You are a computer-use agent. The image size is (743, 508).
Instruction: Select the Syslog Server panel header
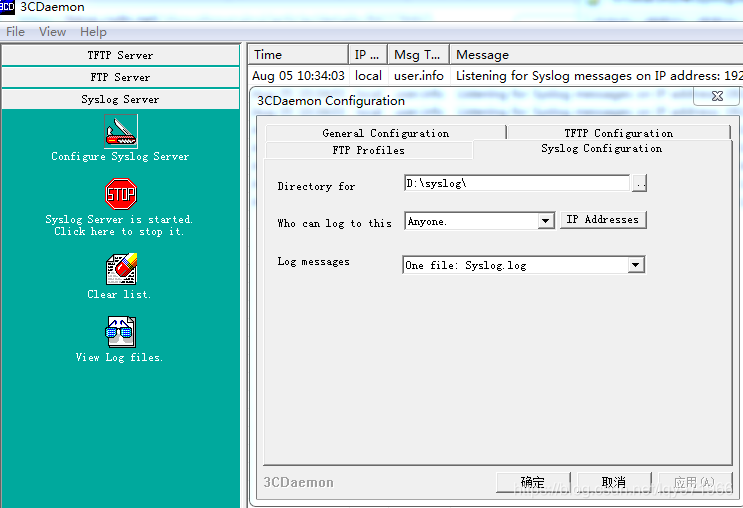coord(120,99)
